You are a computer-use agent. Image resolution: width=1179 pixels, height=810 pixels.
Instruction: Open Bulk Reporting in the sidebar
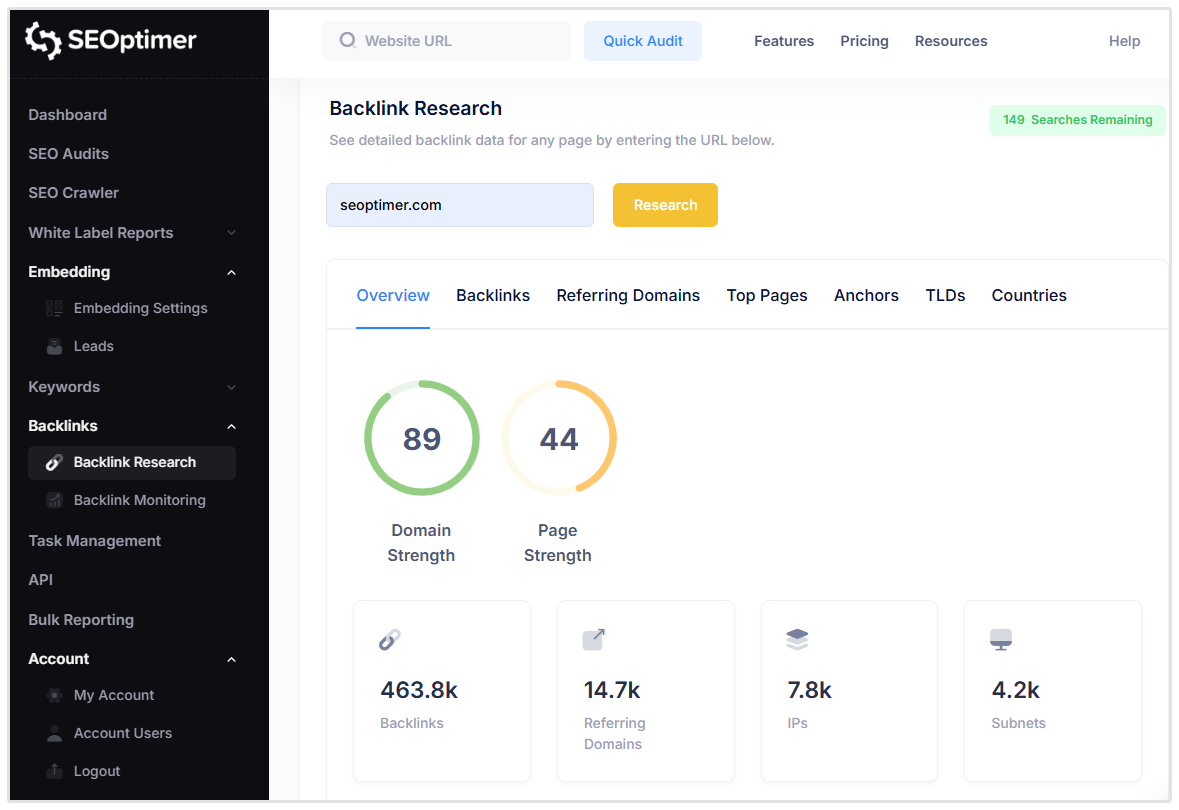[81, 620]
